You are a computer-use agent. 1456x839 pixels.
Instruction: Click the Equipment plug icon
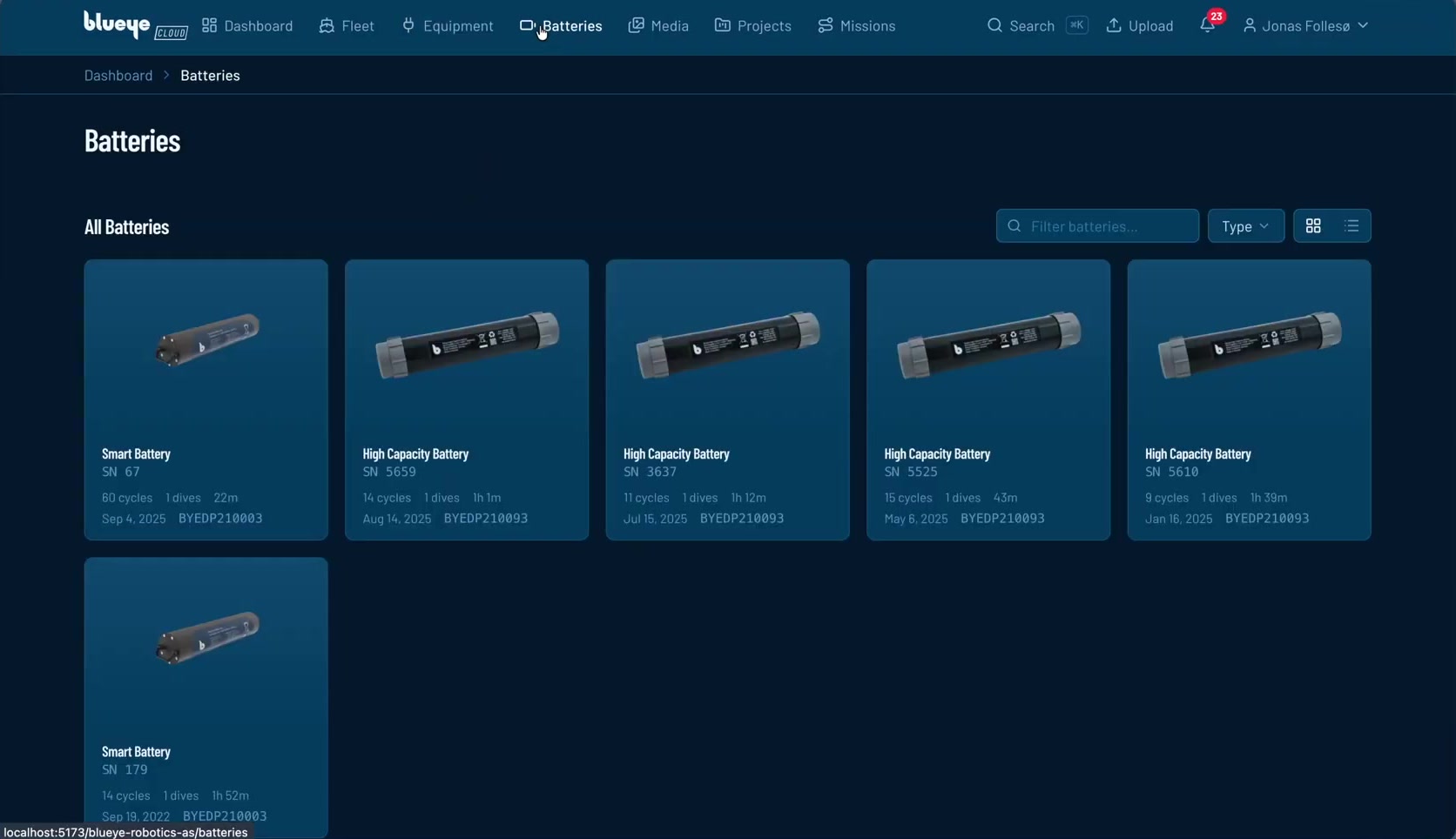408,25
